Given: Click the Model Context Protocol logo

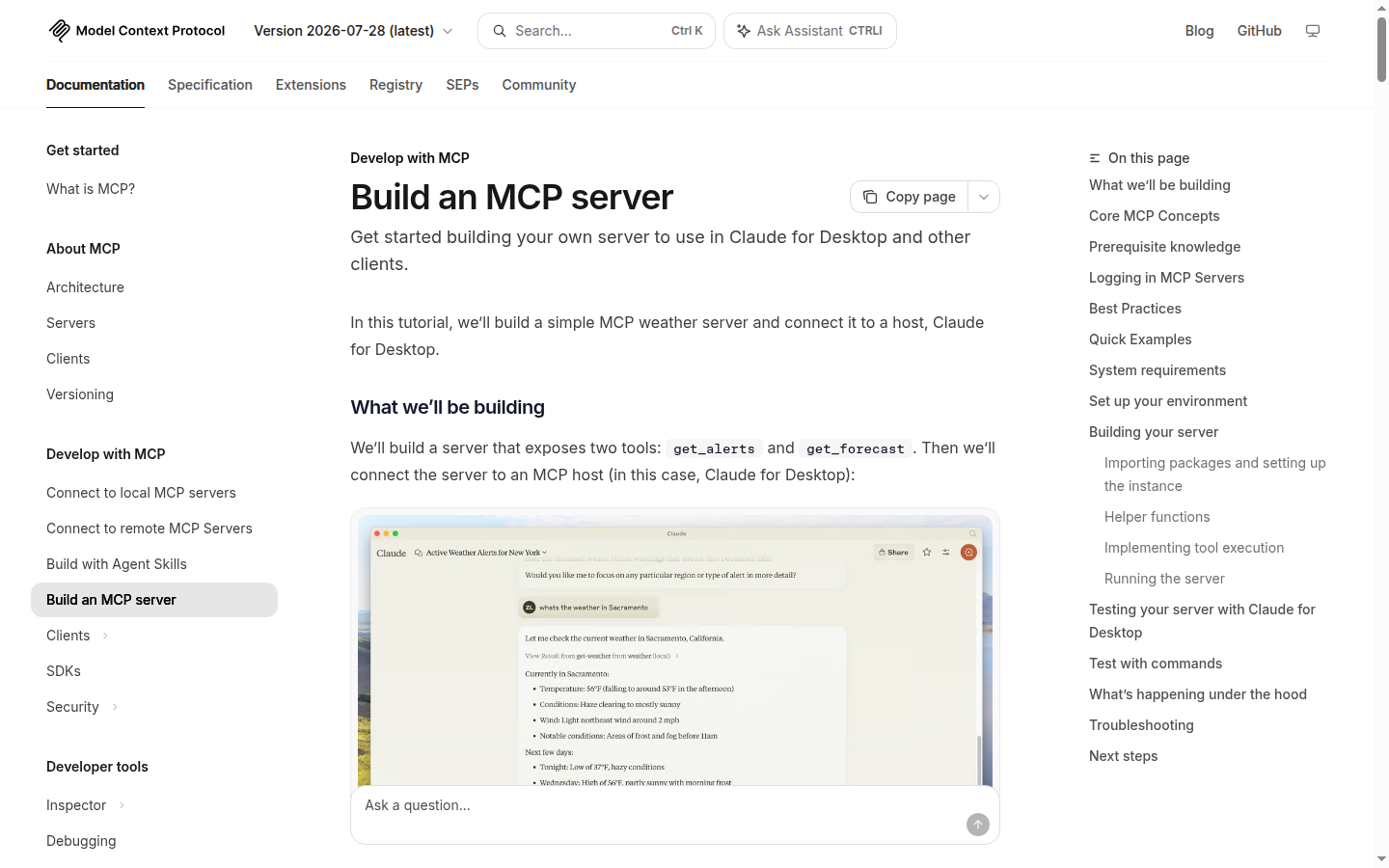Looking at the screenshot, I should 136,31.
